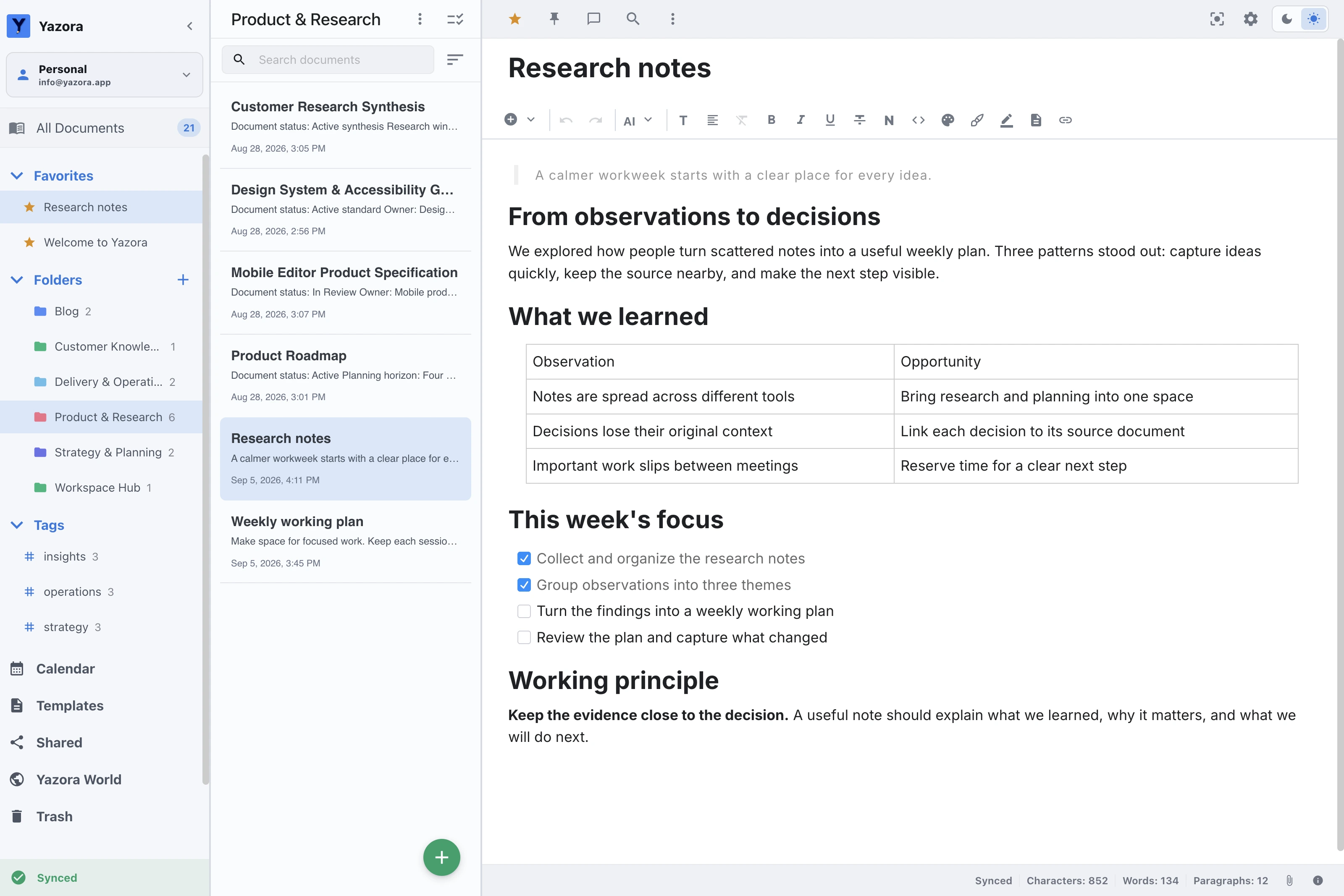Switch to dark mode

(x=1287, y=19)
